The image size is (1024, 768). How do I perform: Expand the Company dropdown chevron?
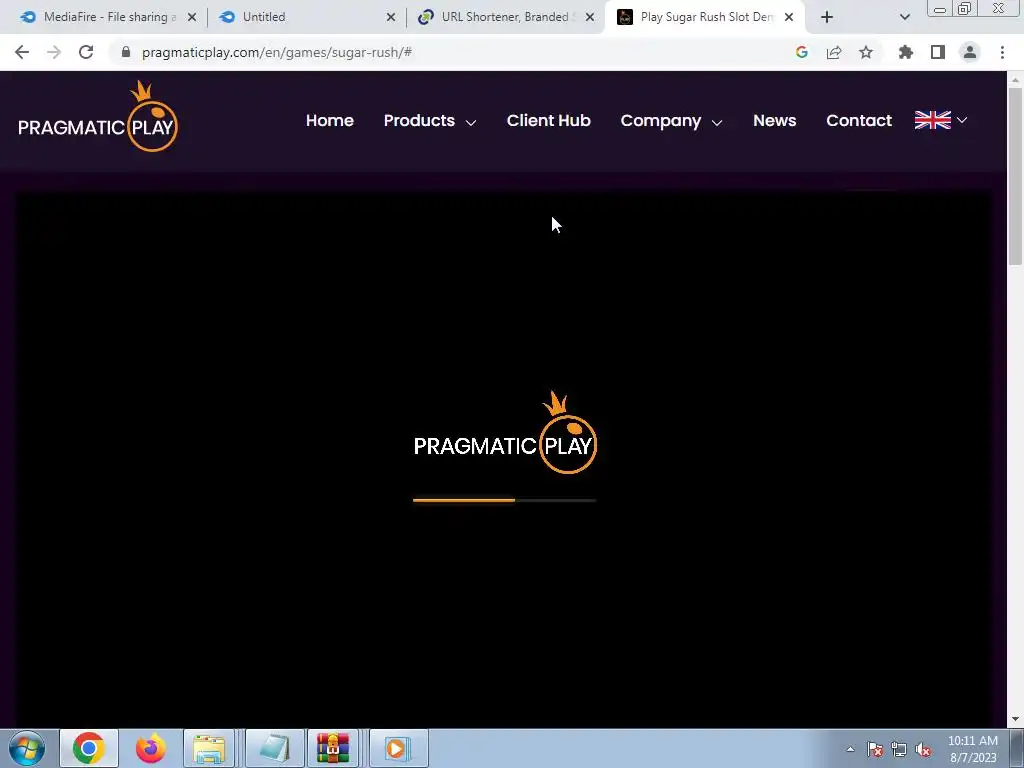tap(716, 122)
